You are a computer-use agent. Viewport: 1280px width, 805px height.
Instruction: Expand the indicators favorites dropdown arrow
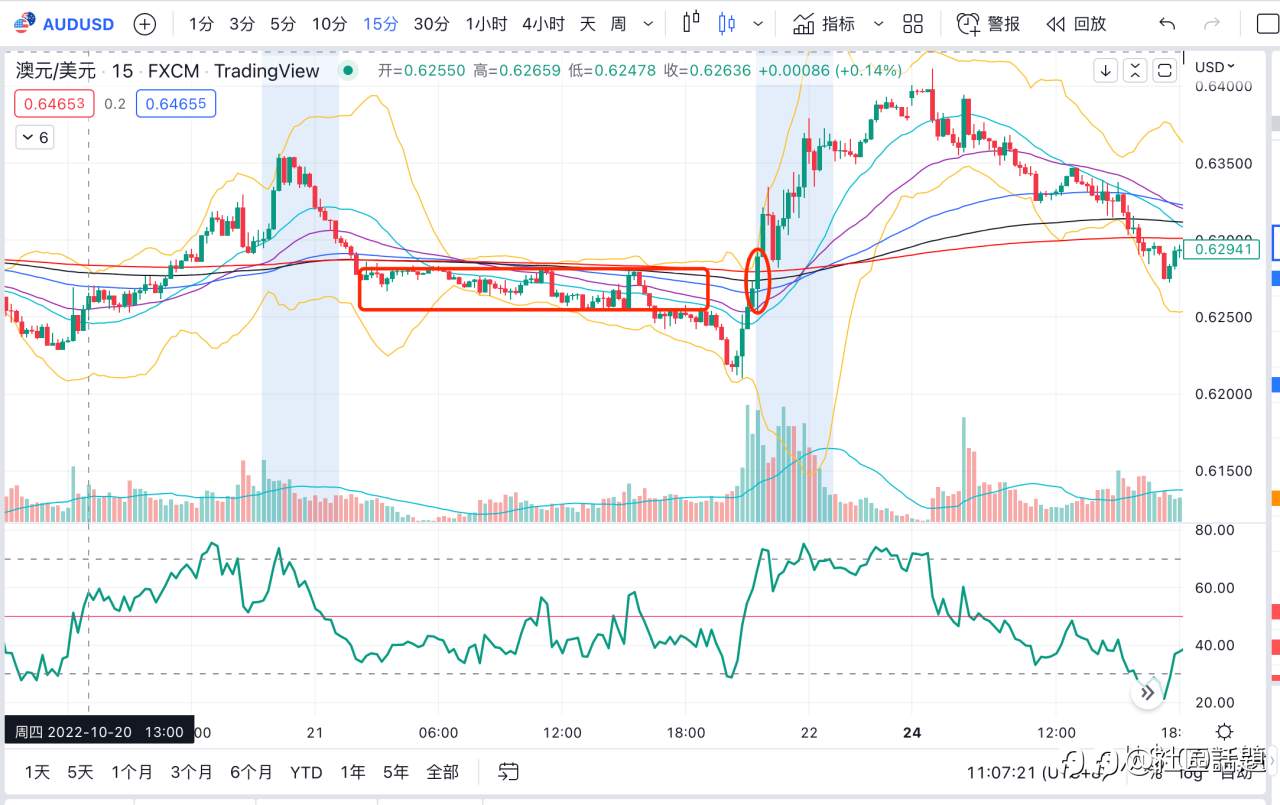(x=879, y=24)
